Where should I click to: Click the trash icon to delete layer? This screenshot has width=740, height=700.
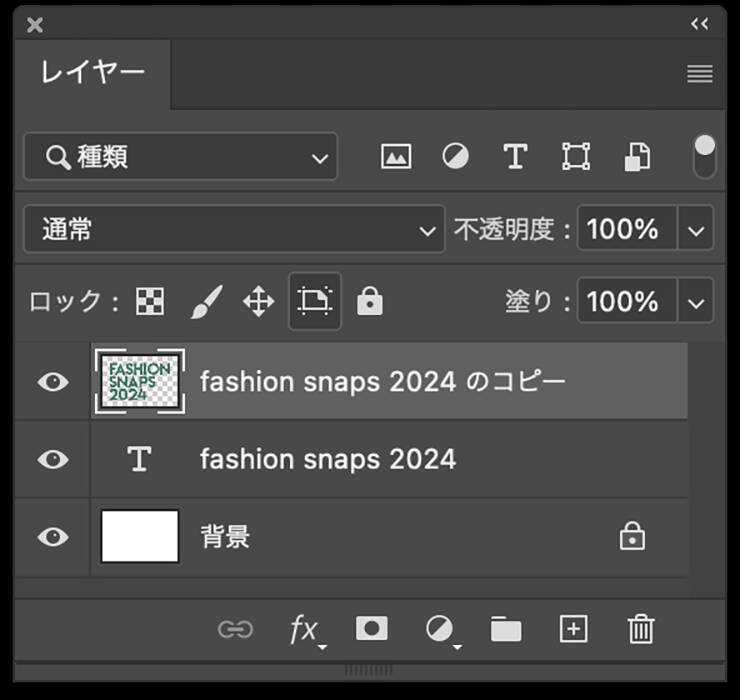[640, 629]
